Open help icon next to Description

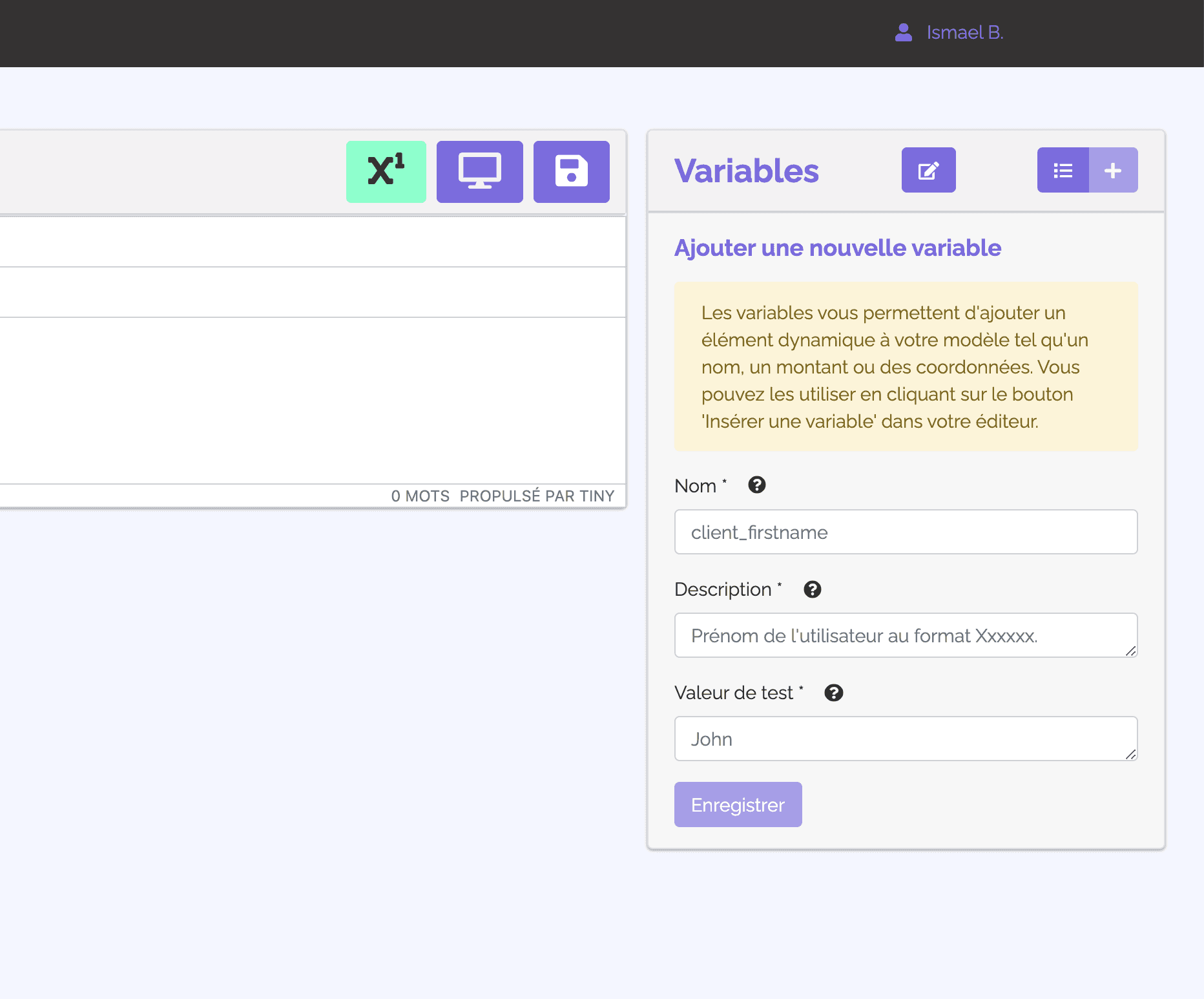point(813,589)
